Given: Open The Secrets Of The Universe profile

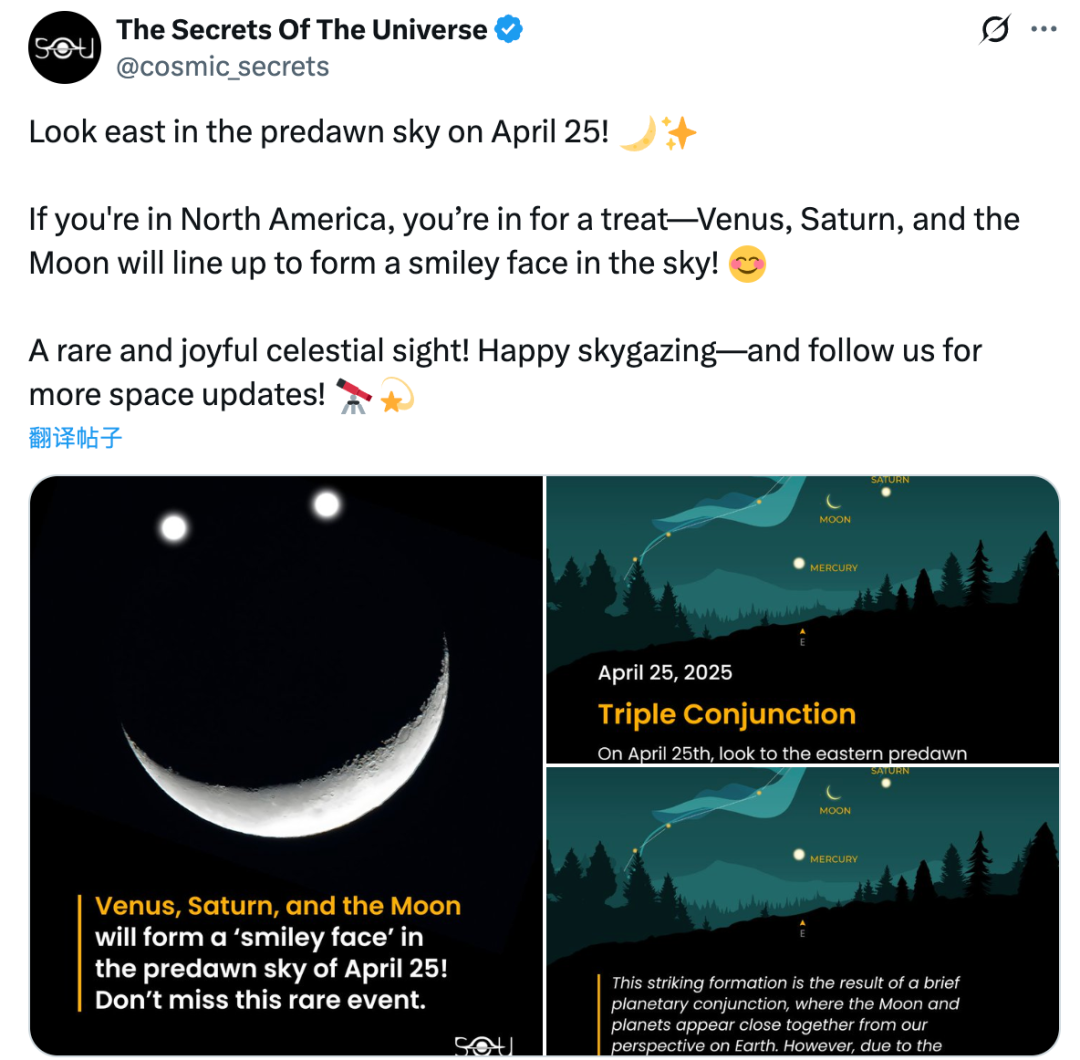Looking at the screenshot, I should point(302,30).
